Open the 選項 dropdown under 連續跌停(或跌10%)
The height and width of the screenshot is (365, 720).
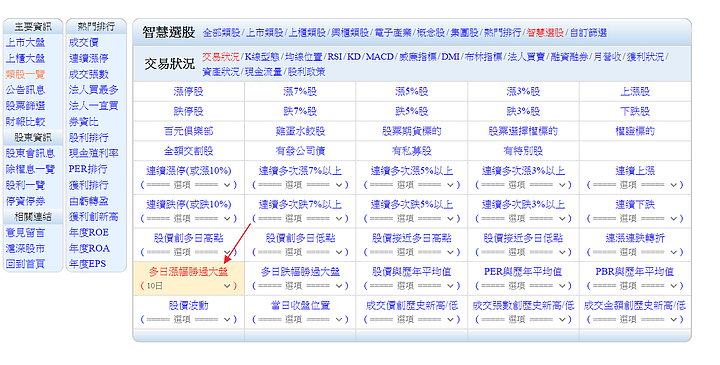click(189, 219)
